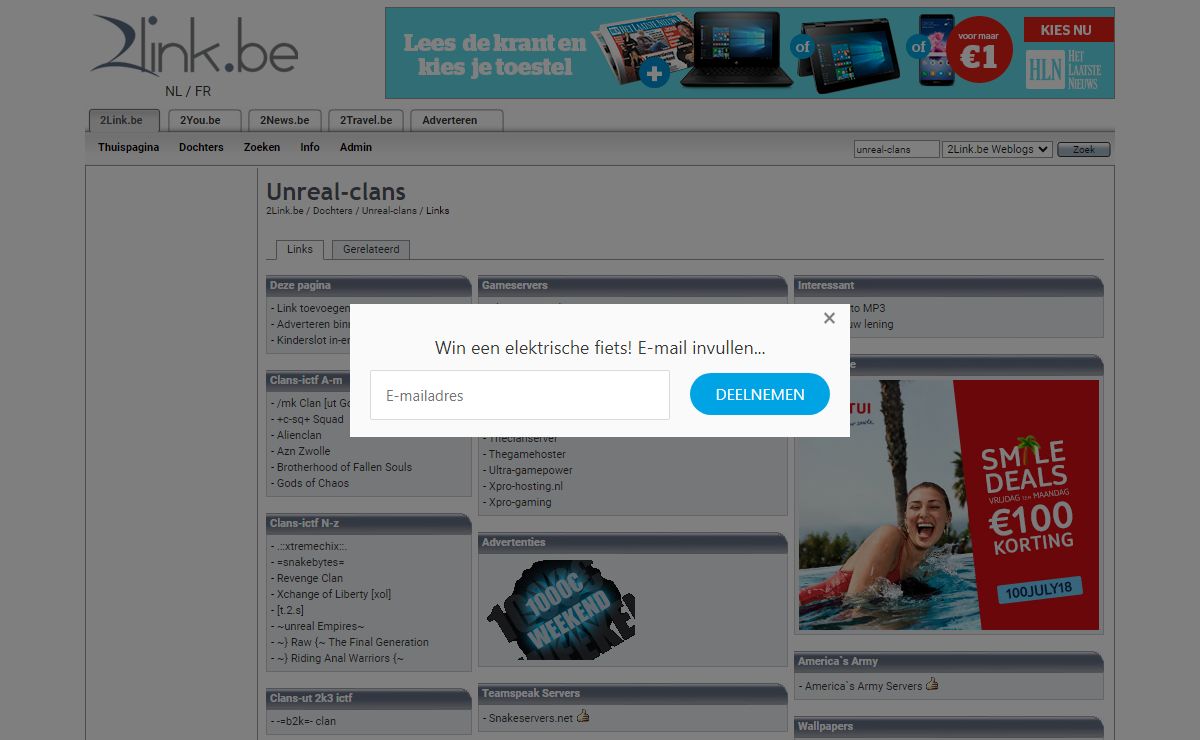Open the Ultra-gamepower link

click(531, 470)
